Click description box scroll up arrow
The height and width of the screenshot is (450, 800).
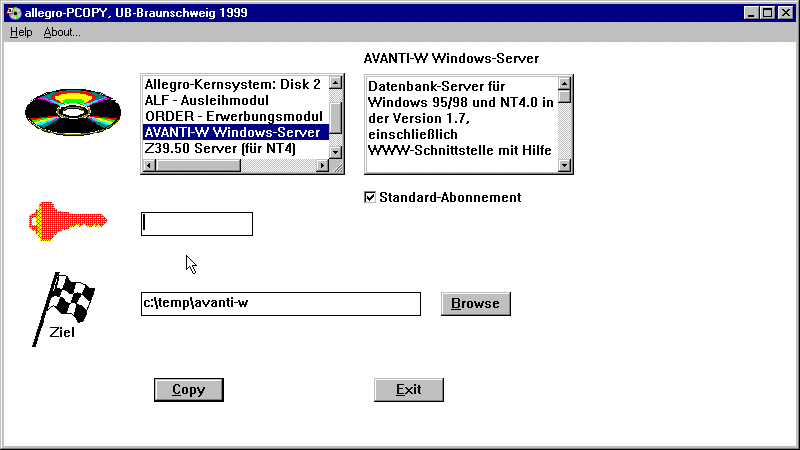point(564,83)
